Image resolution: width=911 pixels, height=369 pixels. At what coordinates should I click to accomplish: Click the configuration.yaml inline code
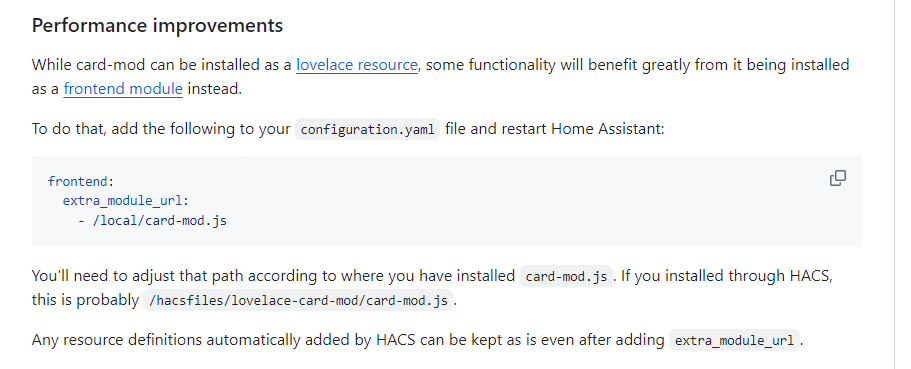[x=368, y=129]
